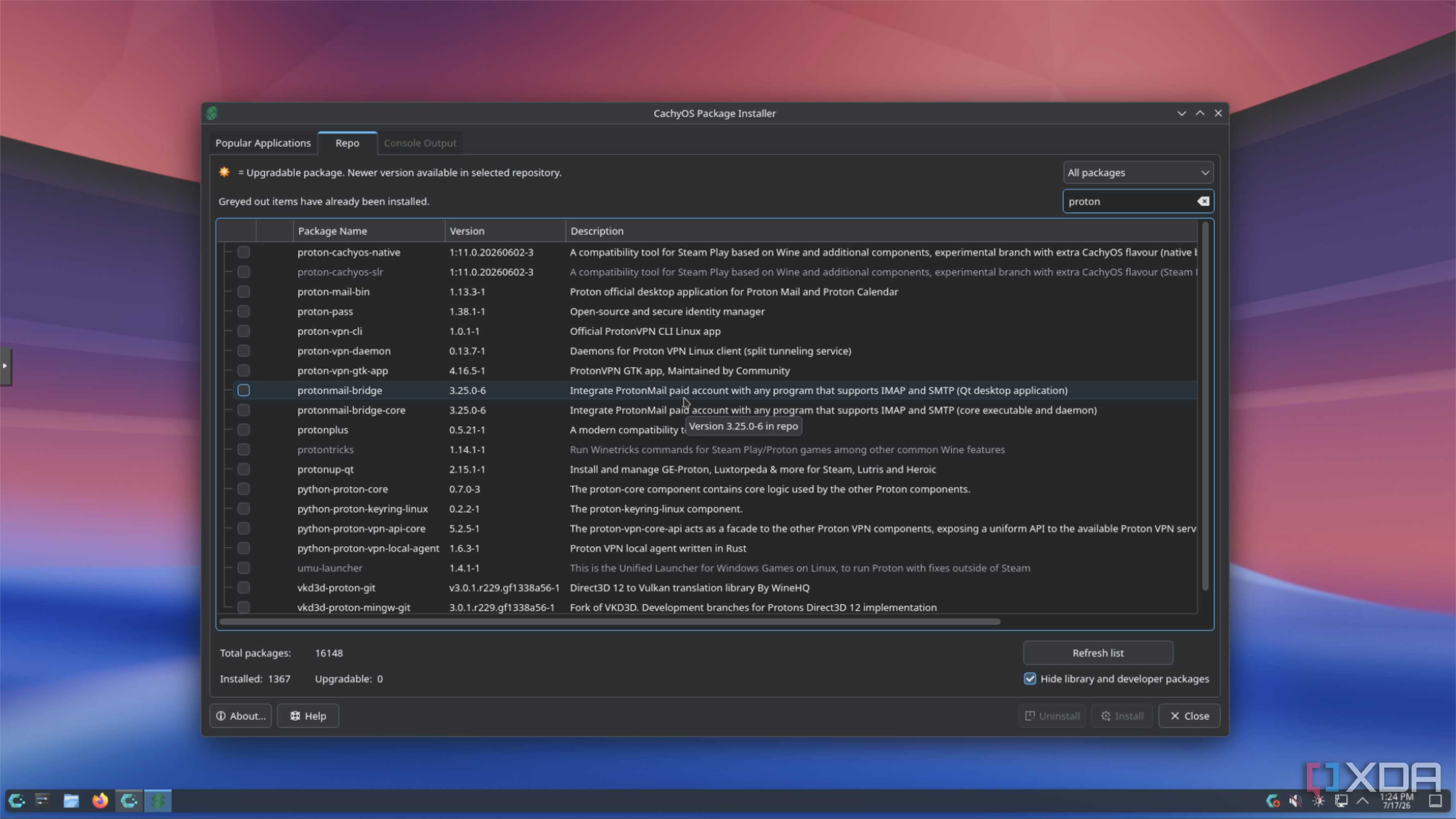This screenshot has width=1456, height=819.
Task: Open the taskbar clock showing 1:24 PM
Action: tap(1396, 801)
